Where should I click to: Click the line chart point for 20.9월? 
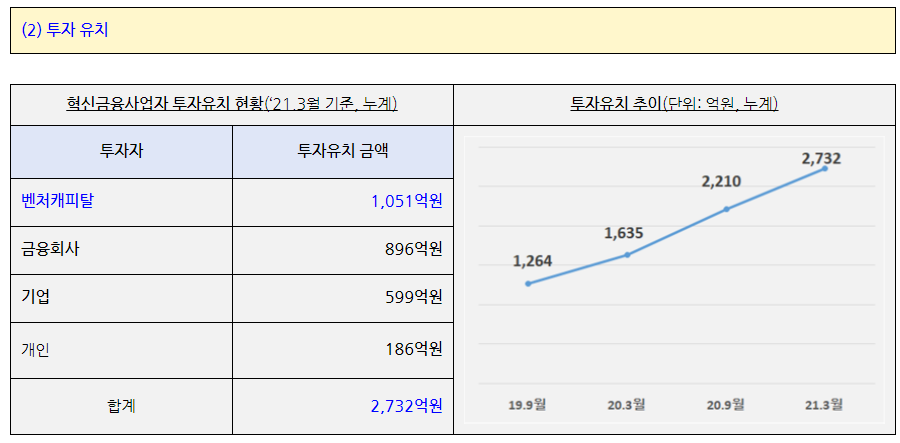pos(726,209)
